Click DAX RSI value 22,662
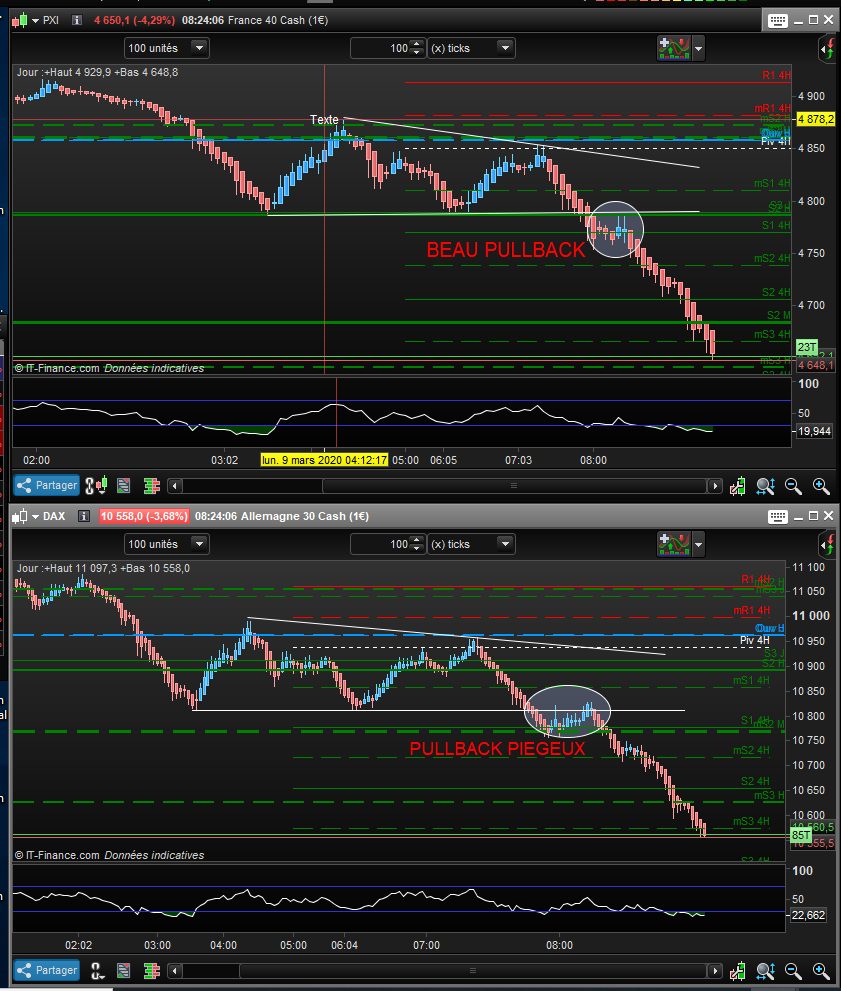The width and height of the screenshot is (841, 991). click(x=808, y=915)
